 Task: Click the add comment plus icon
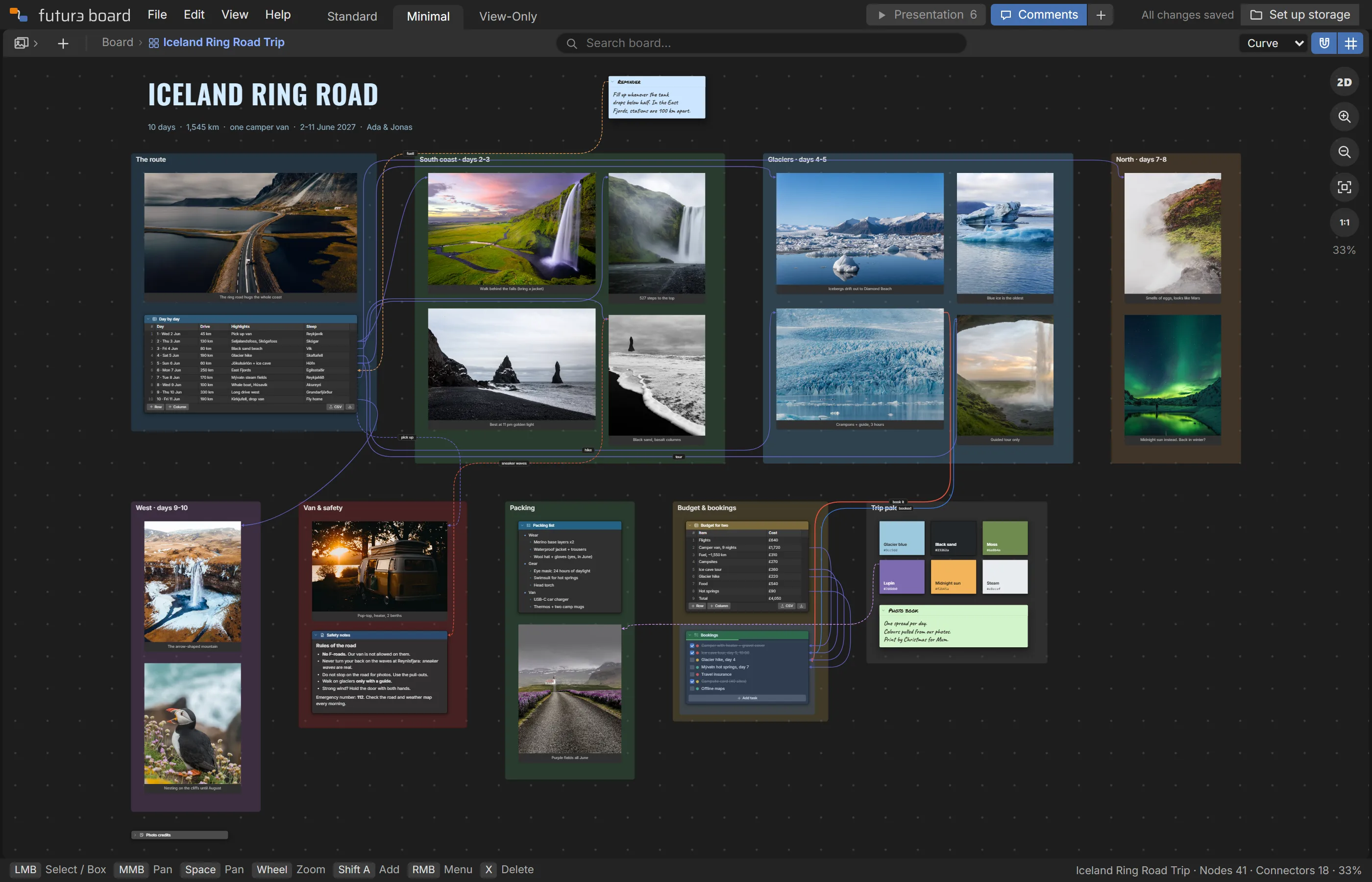tap(1101, 15)
